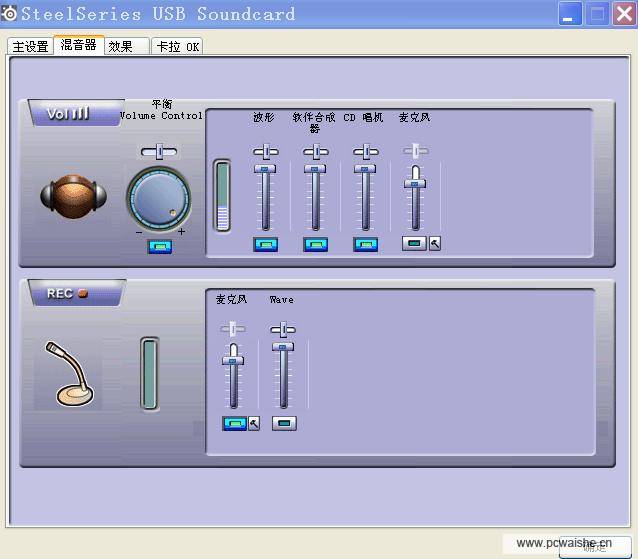Toggle mute button under 波形 channel
The height and width of the screenshot is (559, 638).
point(265,244)
